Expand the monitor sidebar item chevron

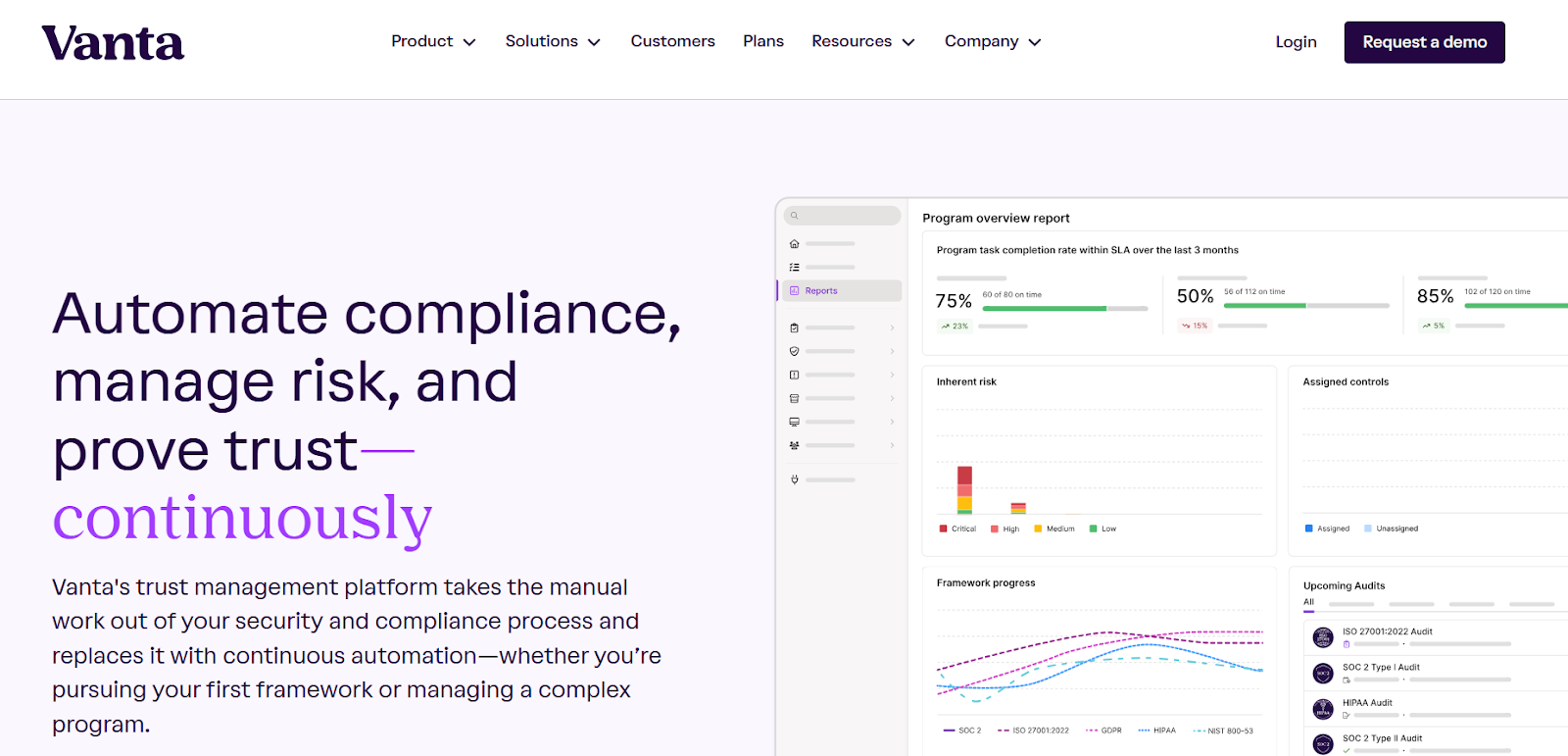[892, 422]
